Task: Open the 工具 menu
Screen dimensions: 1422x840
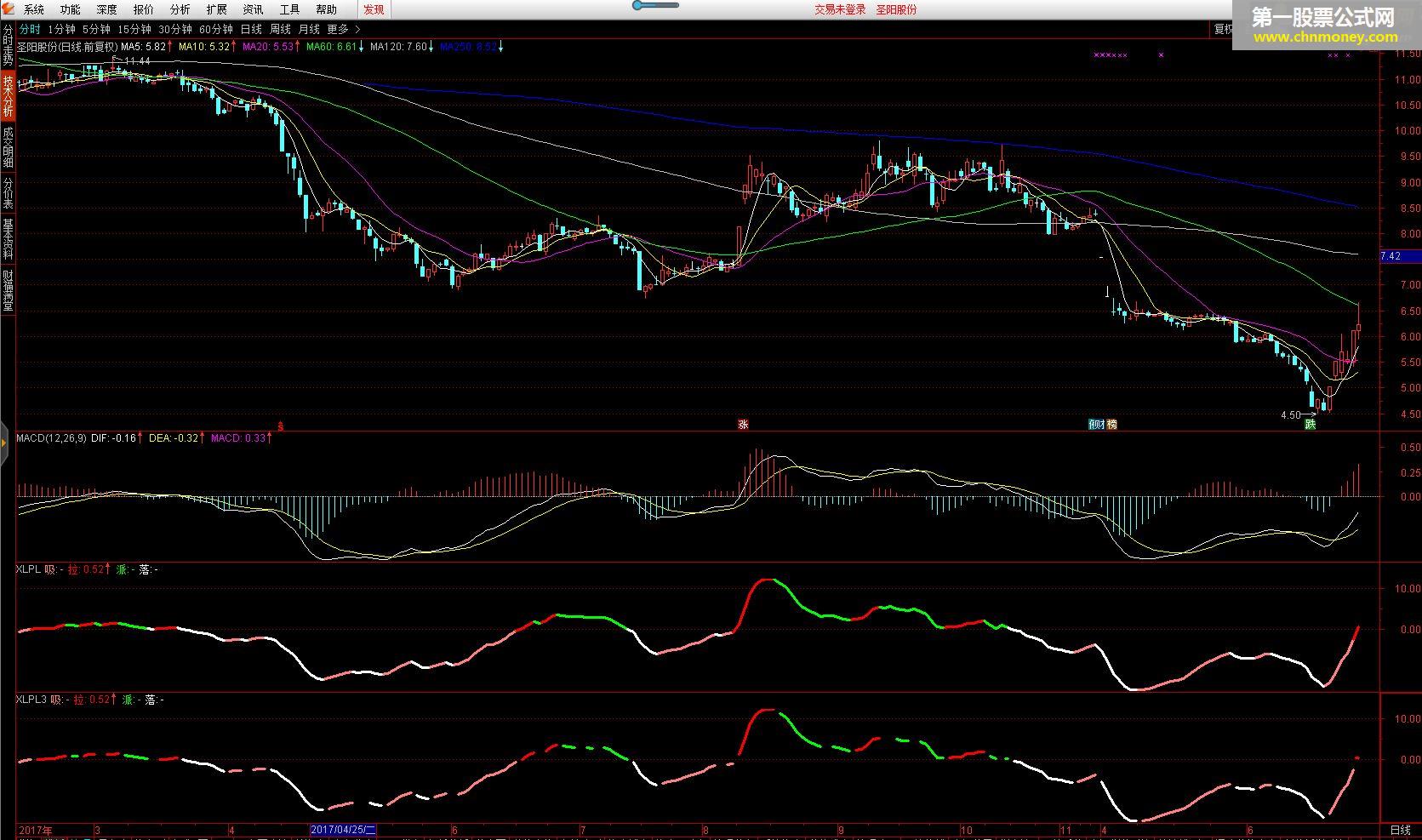Action: (290, 9)
